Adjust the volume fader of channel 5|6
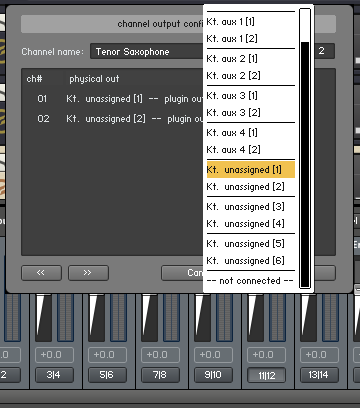Viewport: 360px width, 408px height. pyautogui.click(x=96, y=317)
